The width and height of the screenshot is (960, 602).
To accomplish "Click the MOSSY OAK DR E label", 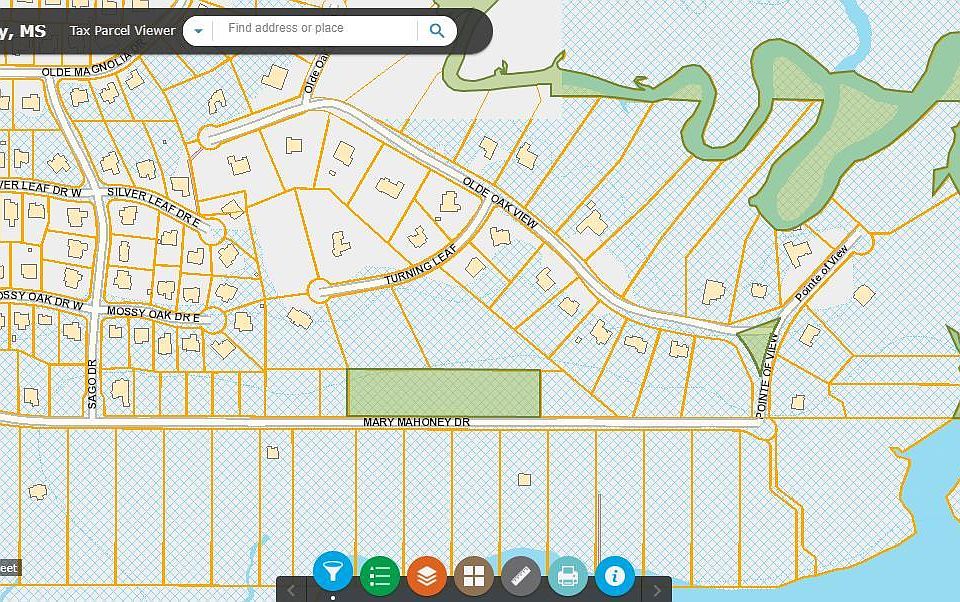I will click(x=154, y=314).
